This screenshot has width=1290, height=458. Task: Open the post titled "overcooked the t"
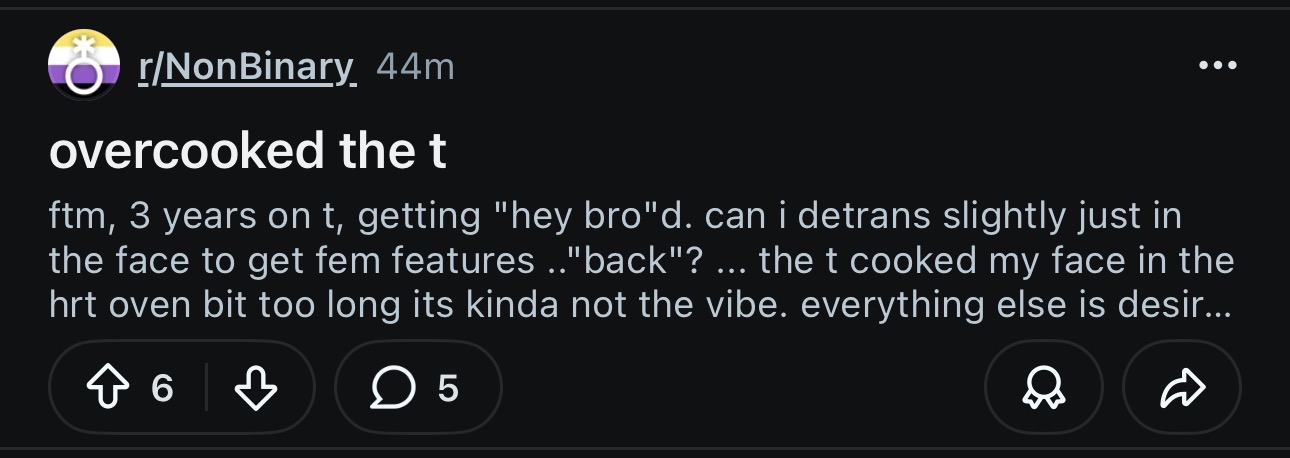pos(247,151)
